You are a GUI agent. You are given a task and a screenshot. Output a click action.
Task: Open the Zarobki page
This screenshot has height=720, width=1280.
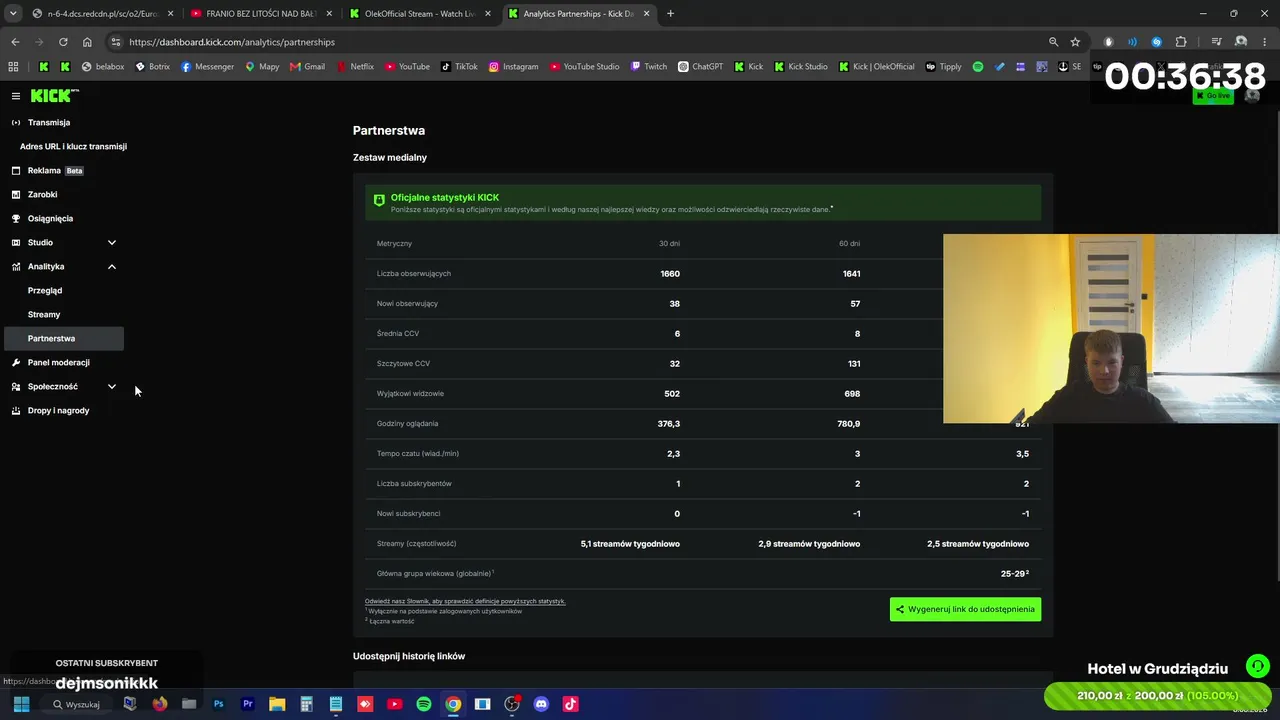tap(42, 194)
